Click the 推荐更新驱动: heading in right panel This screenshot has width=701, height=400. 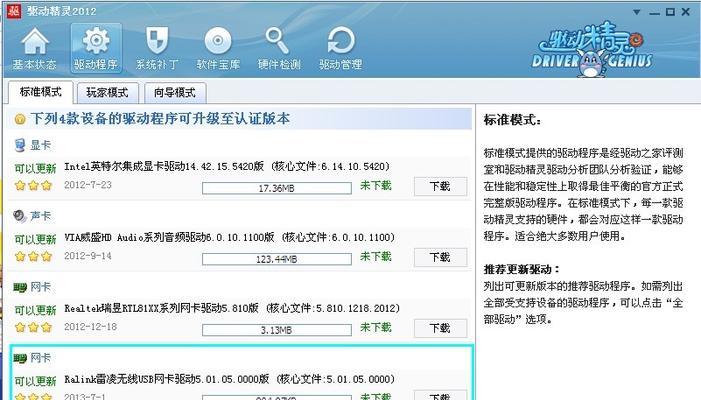pyautogui.click(x=522, y=269)
